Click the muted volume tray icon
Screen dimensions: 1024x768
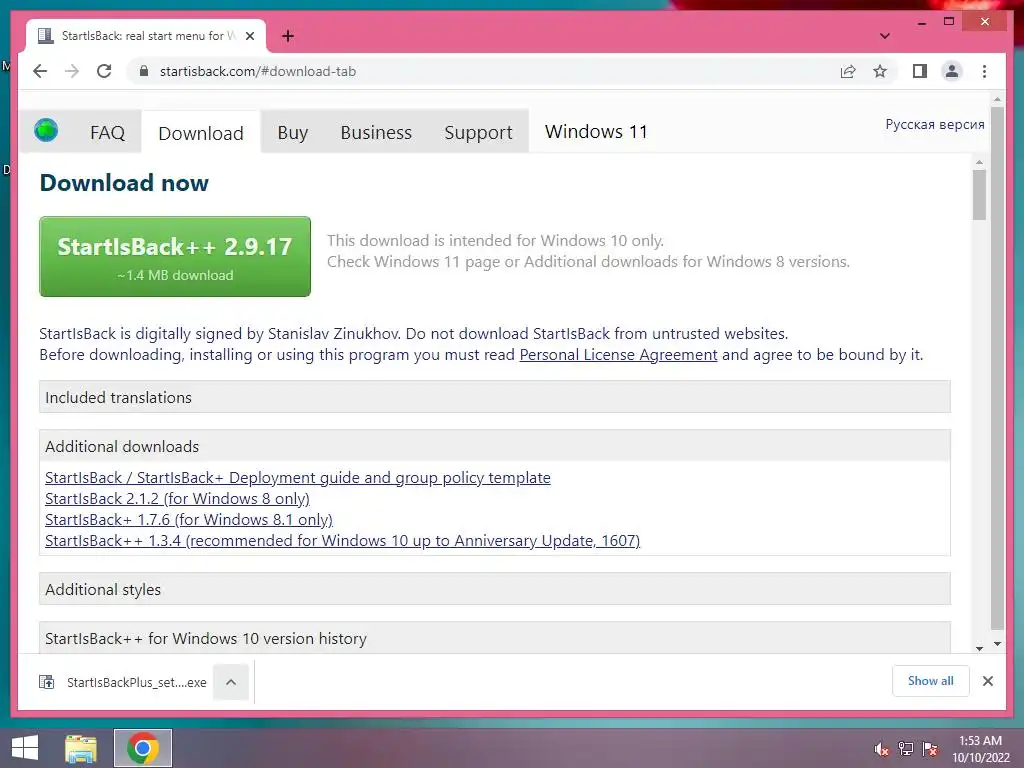pyautogui.click(x=881, y=749)
